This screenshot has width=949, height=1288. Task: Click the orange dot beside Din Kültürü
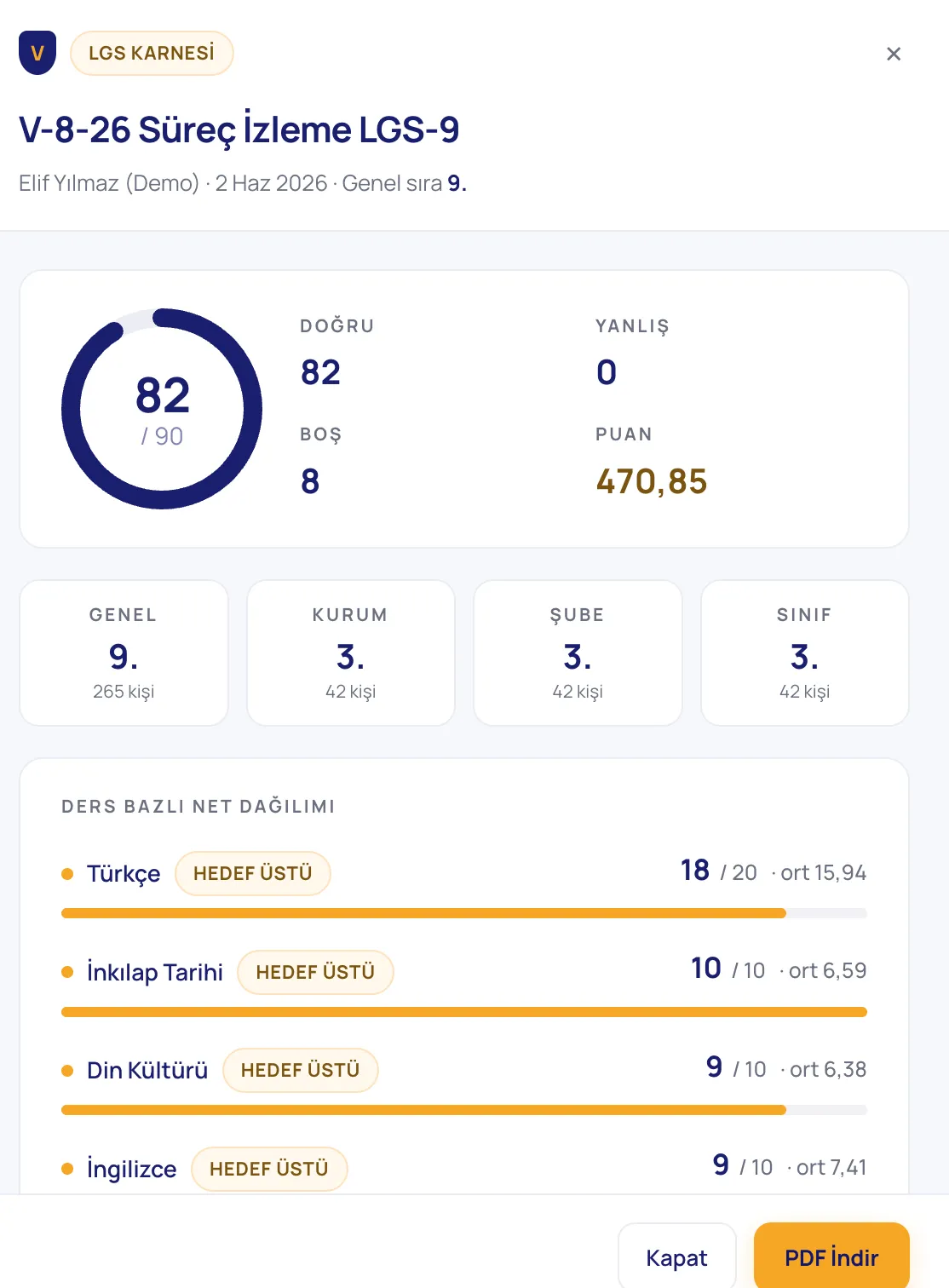(67, 1070)
